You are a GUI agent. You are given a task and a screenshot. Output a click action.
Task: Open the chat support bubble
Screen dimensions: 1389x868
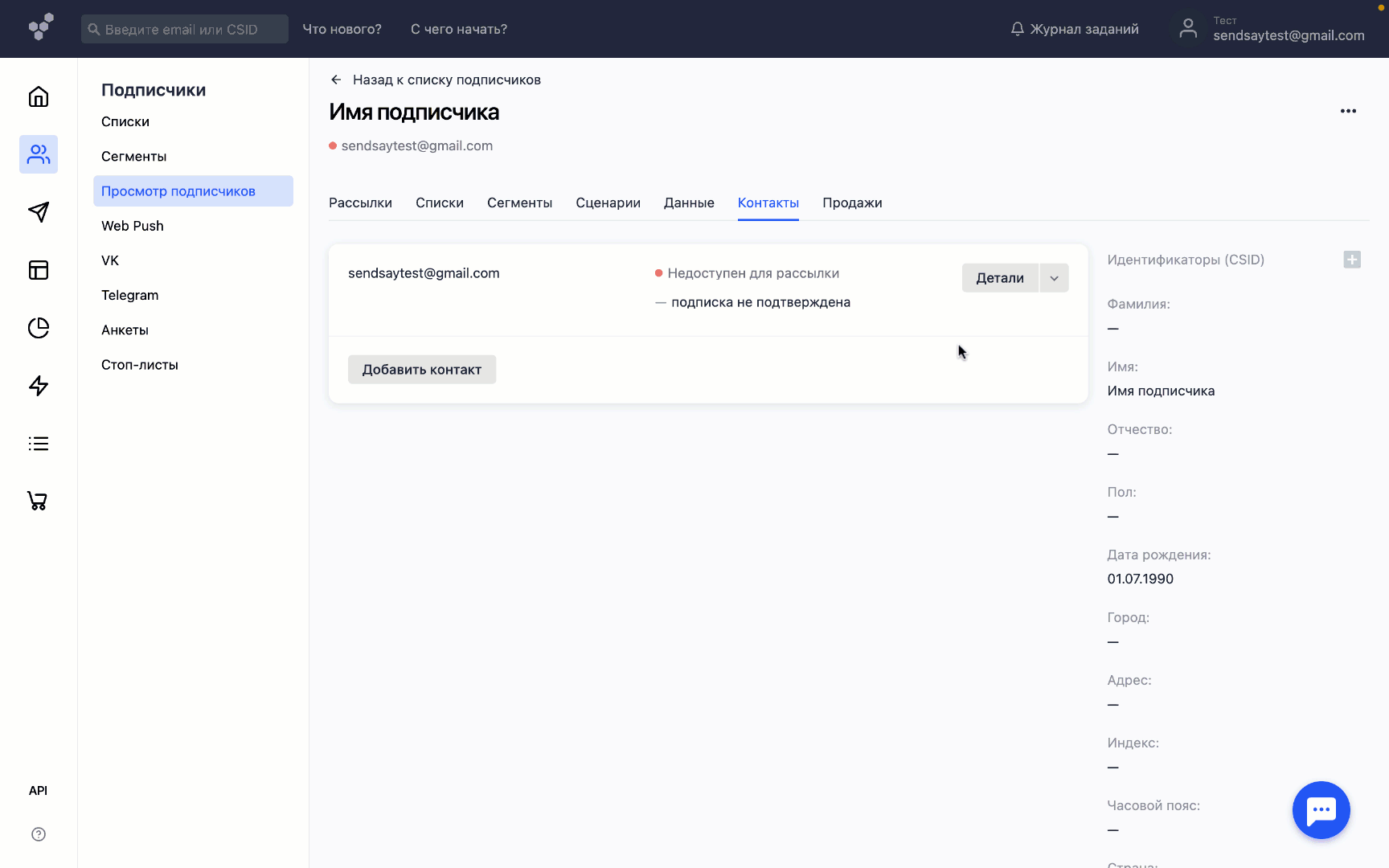(1321, 810)
